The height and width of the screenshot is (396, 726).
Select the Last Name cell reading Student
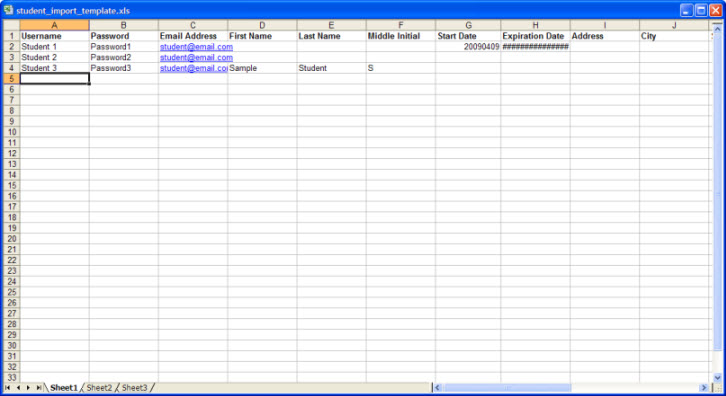pos(332,68)
